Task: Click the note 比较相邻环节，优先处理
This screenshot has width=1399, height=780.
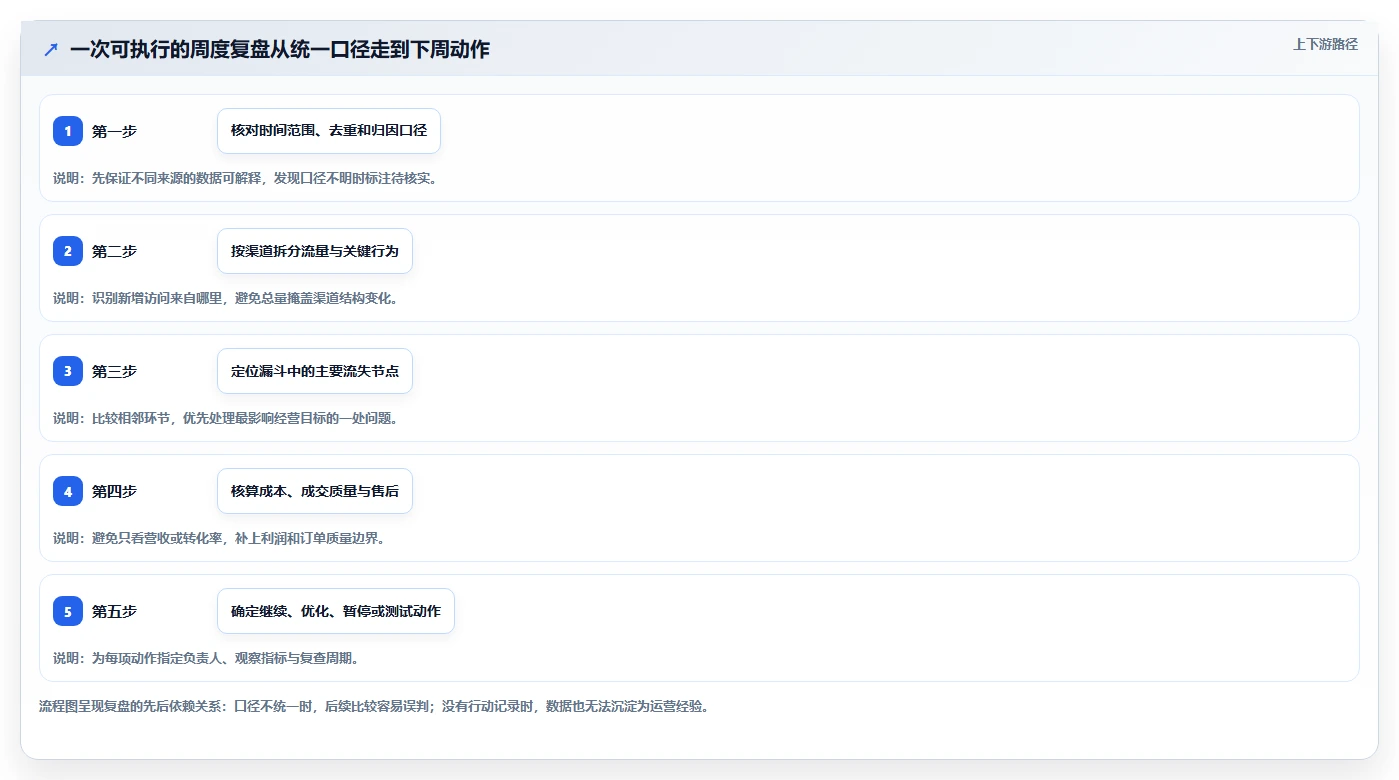Action: click(226, 418)
